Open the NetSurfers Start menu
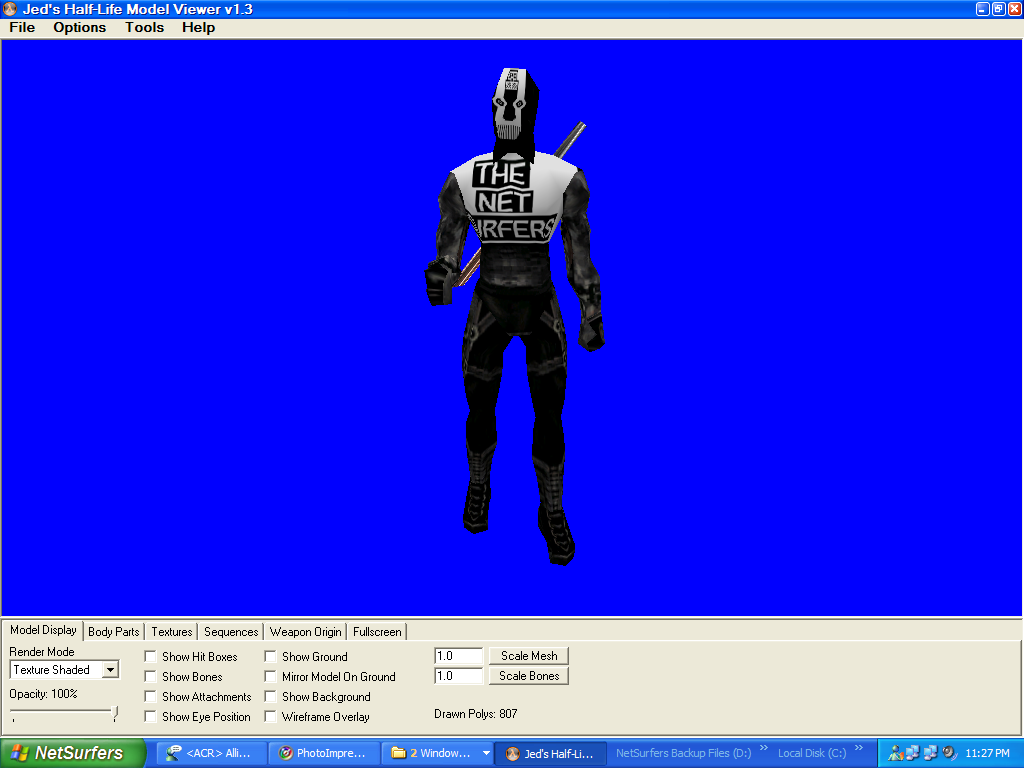 pyautogui.click(x=72, y=753)
